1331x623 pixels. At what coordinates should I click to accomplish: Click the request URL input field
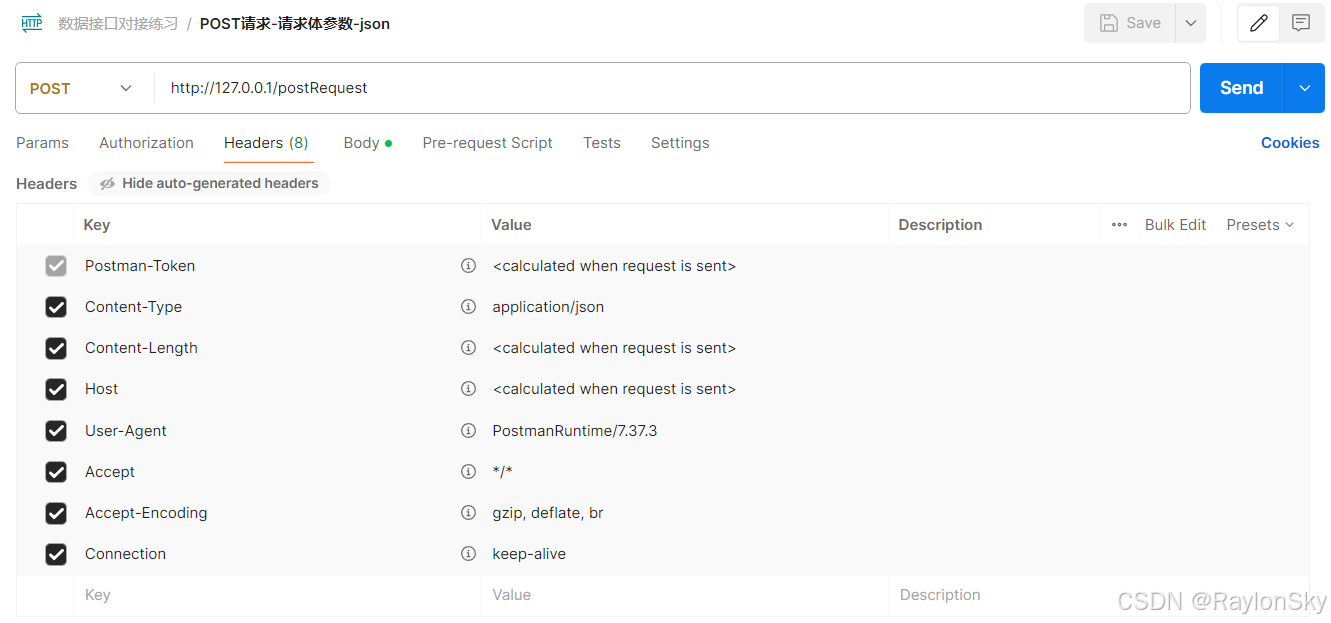(x=670, y=88)
